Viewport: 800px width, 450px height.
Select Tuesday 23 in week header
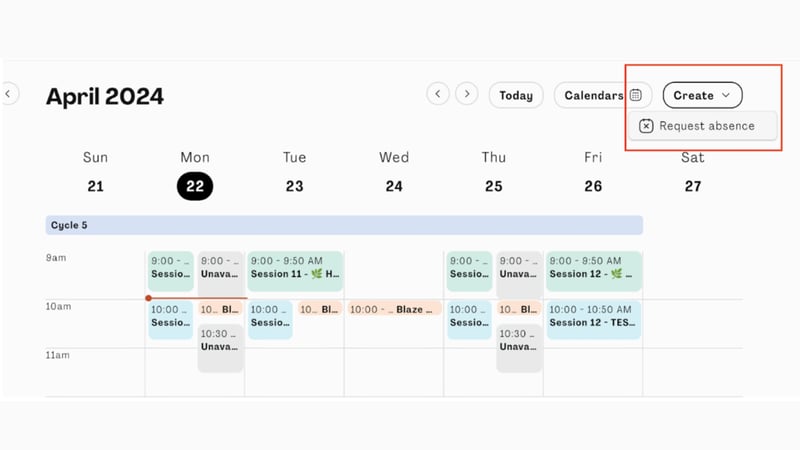pyautogui.click(x=294, y=186)
